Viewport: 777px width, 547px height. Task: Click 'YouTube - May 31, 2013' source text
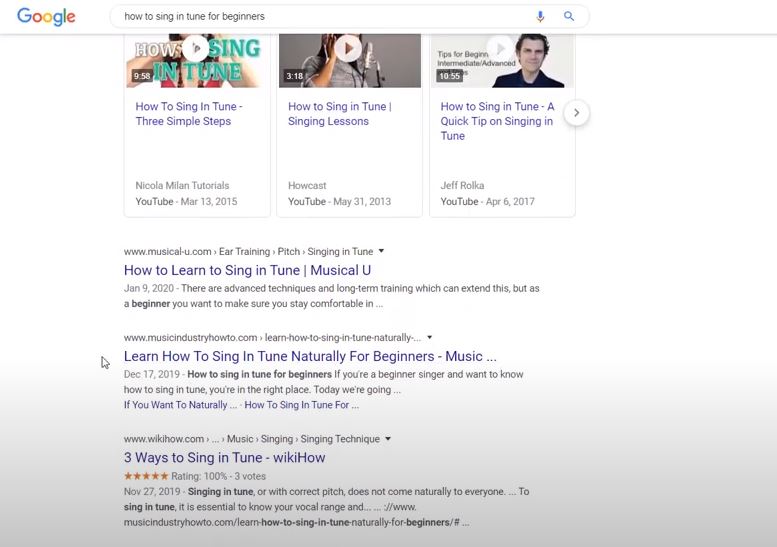[x=339, y=202]
